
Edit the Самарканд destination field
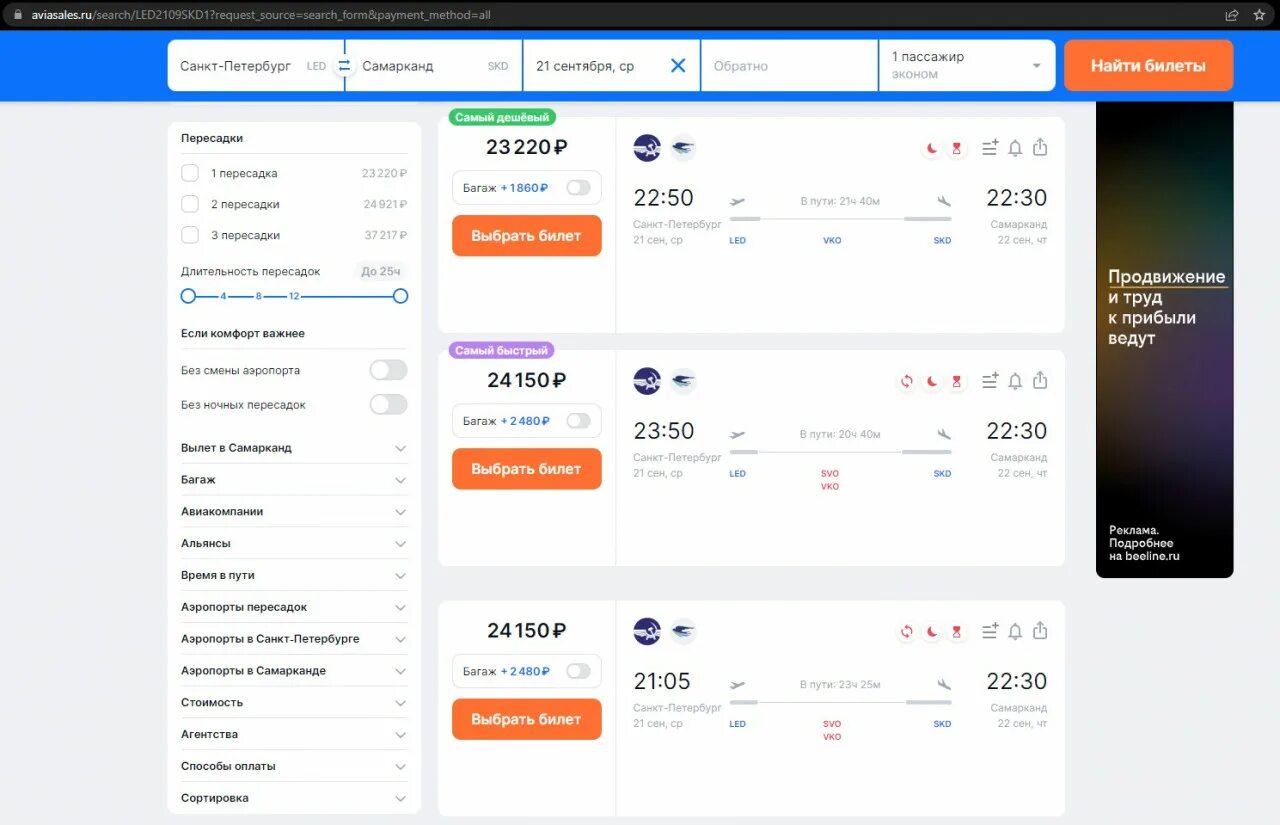click(433, 66)
